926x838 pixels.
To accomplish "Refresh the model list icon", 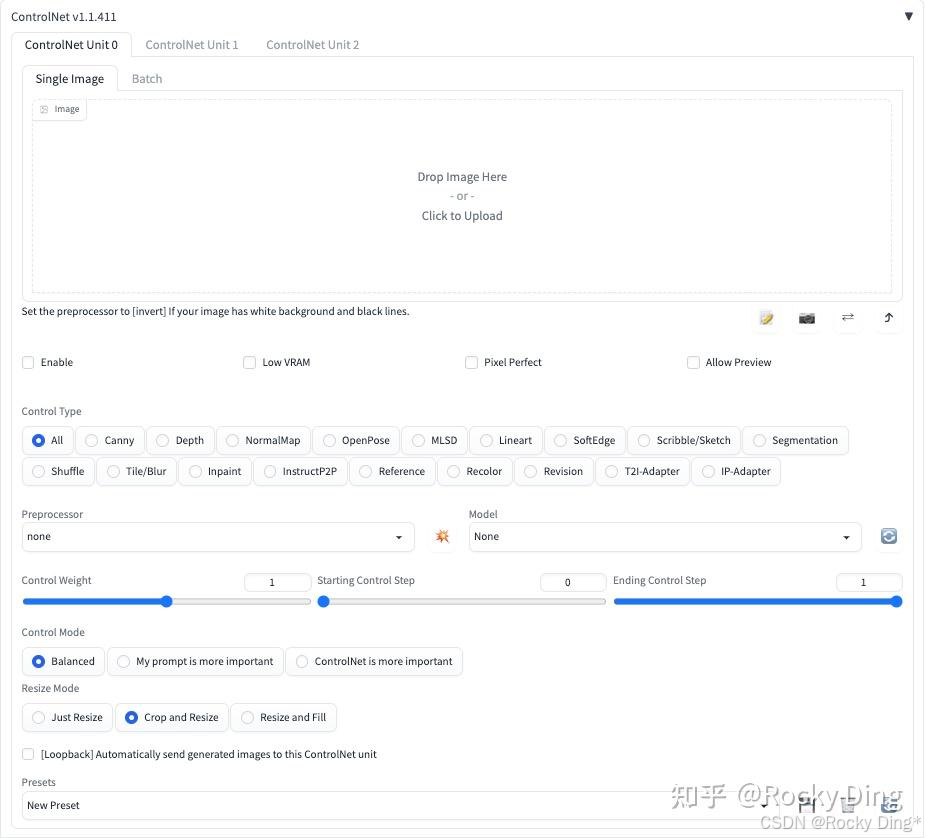I will tap(889, 536).
